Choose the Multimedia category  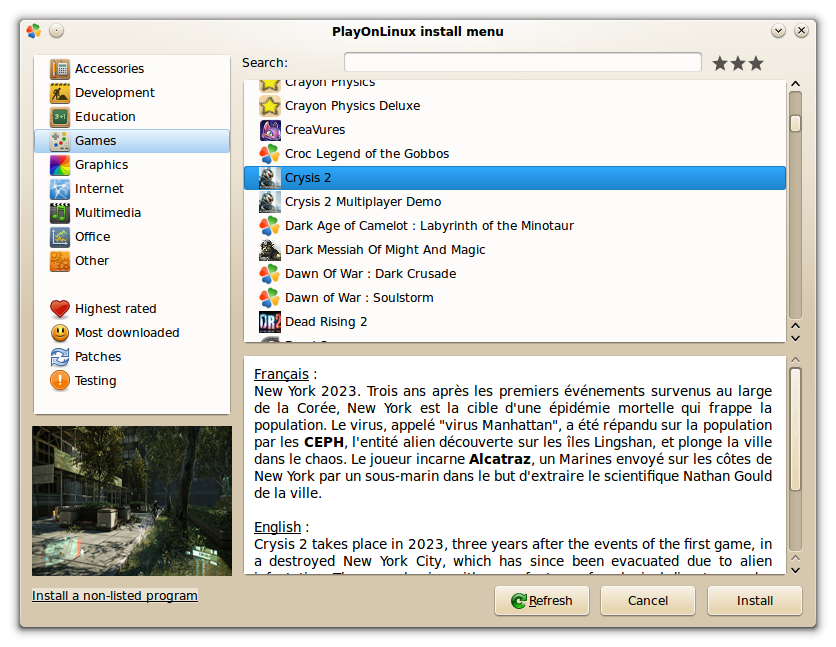[132, 213]
